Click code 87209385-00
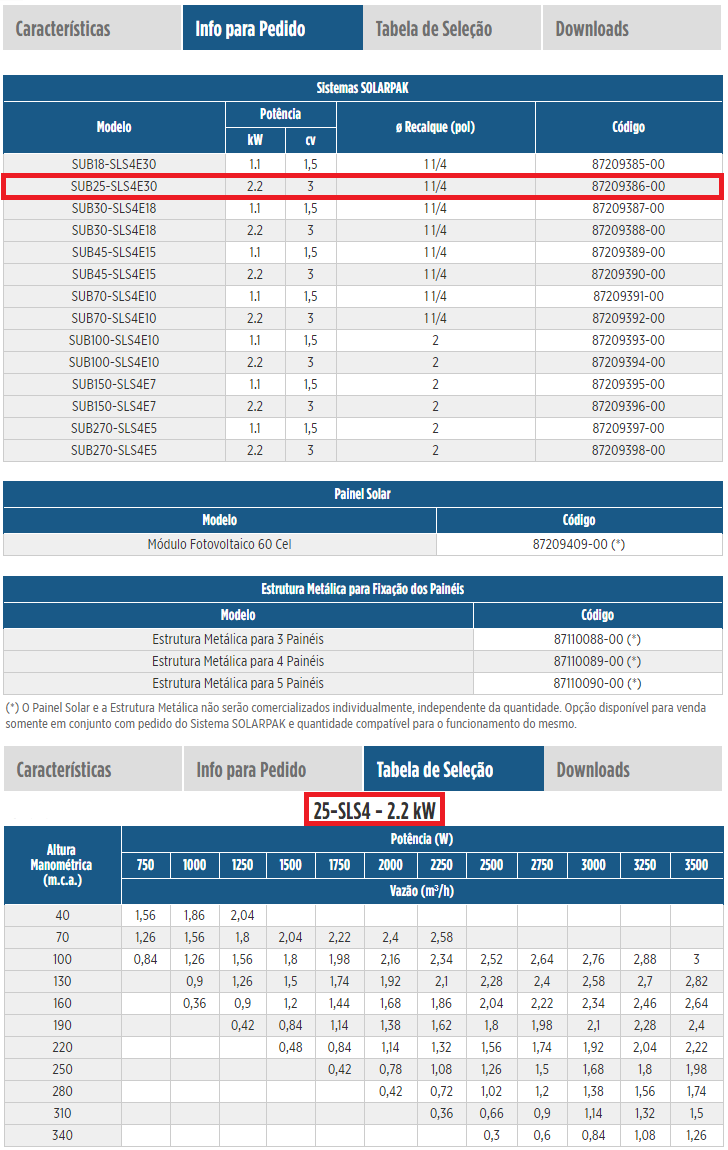Viewport: 728px width, 1150px height. coord(628,164)
